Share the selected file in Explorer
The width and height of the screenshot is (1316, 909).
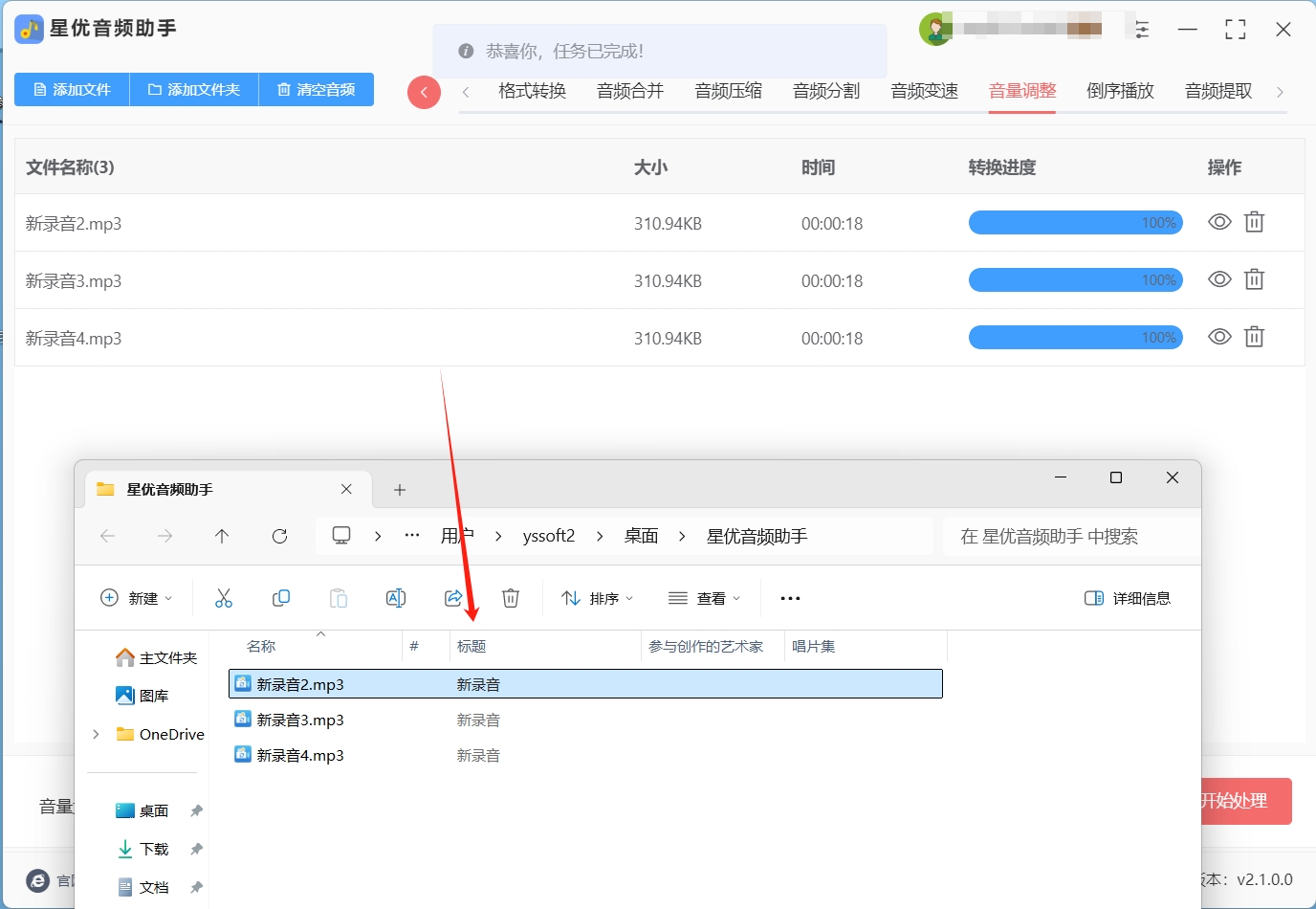[453, 598]
